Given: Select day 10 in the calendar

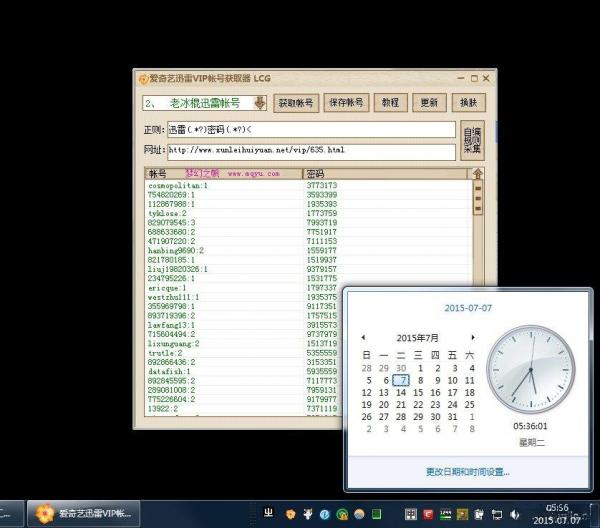Looking at the screenshot, I should click(453, 380).
